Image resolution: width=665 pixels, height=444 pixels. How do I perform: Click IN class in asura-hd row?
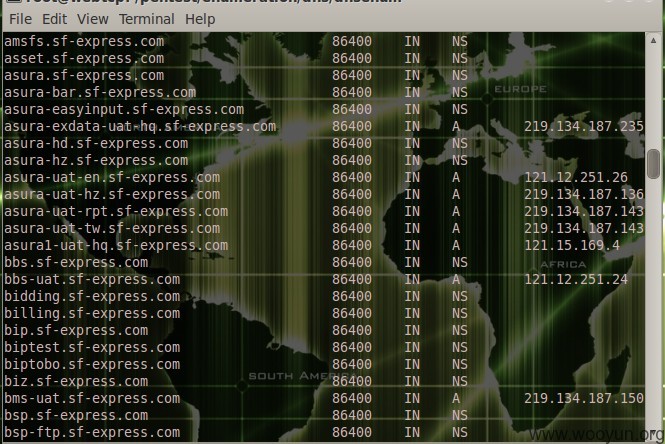click(x=412, y=143)
